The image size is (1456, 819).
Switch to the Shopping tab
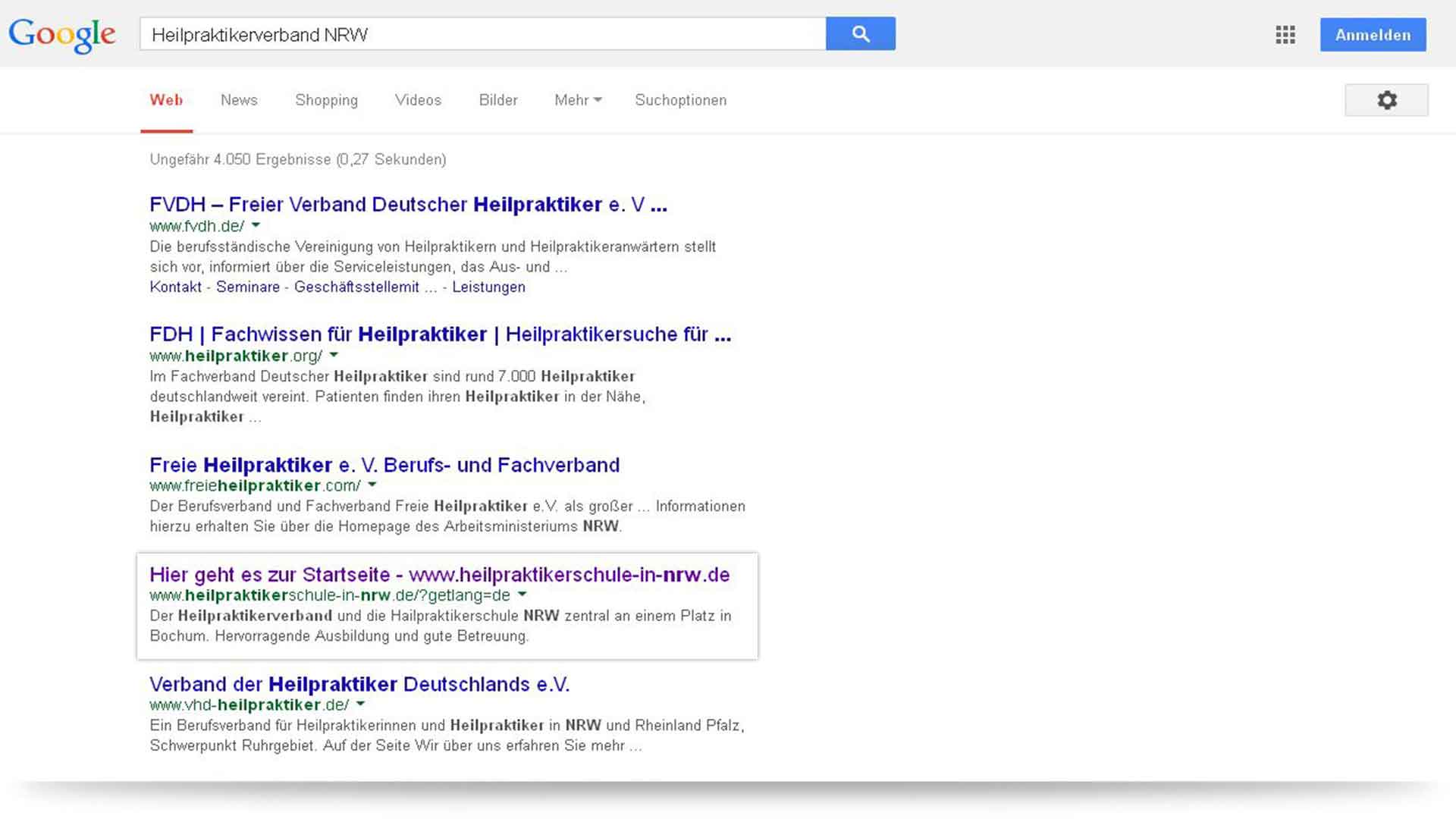click(x=326, y=100)
